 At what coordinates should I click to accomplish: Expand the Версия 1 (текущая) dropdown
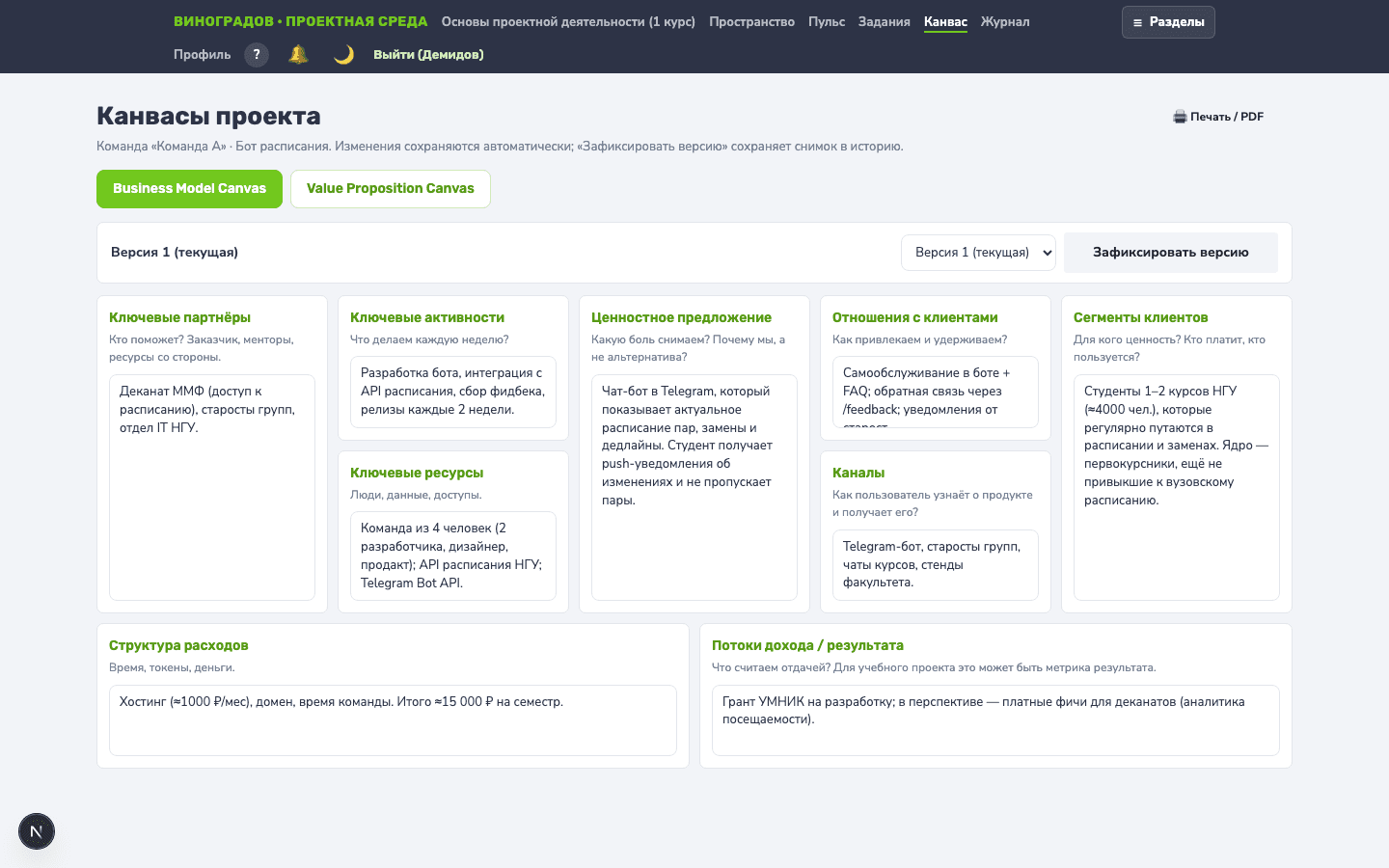pos(979,253)
